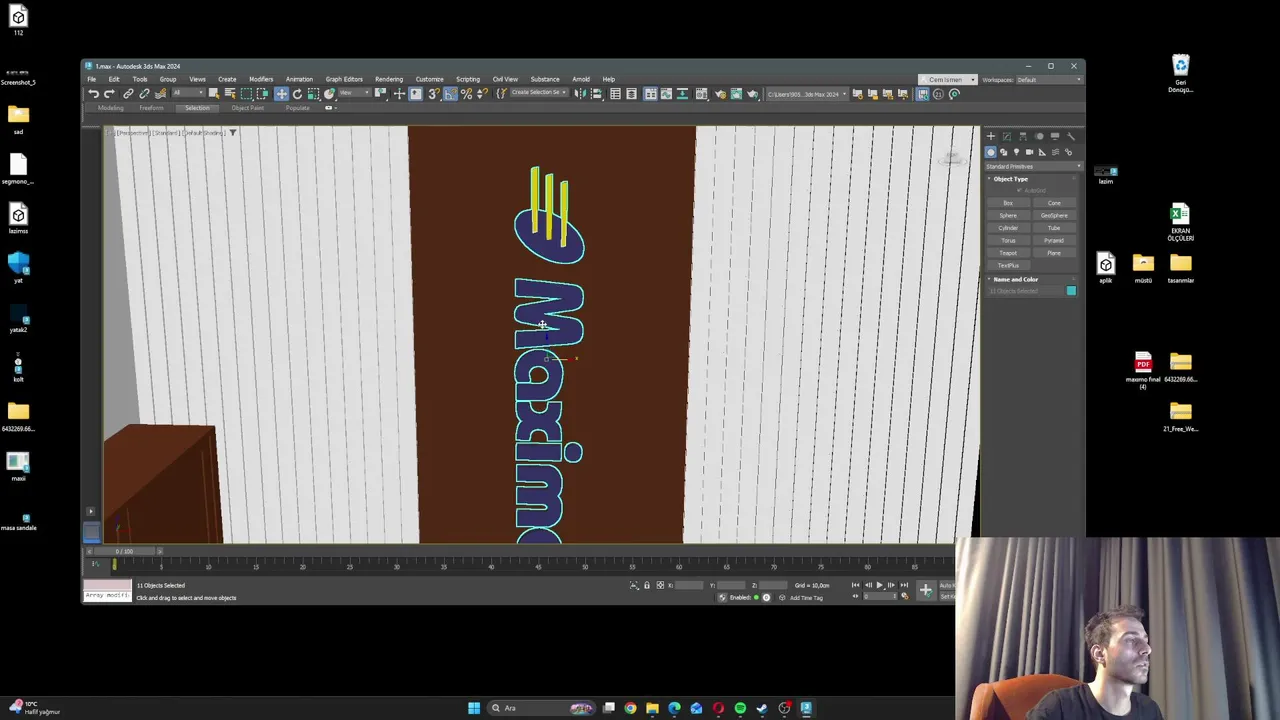1280x720 pixels.
Task: Open Rendered Frame Window icon
Action: click(x=736, y=94)
